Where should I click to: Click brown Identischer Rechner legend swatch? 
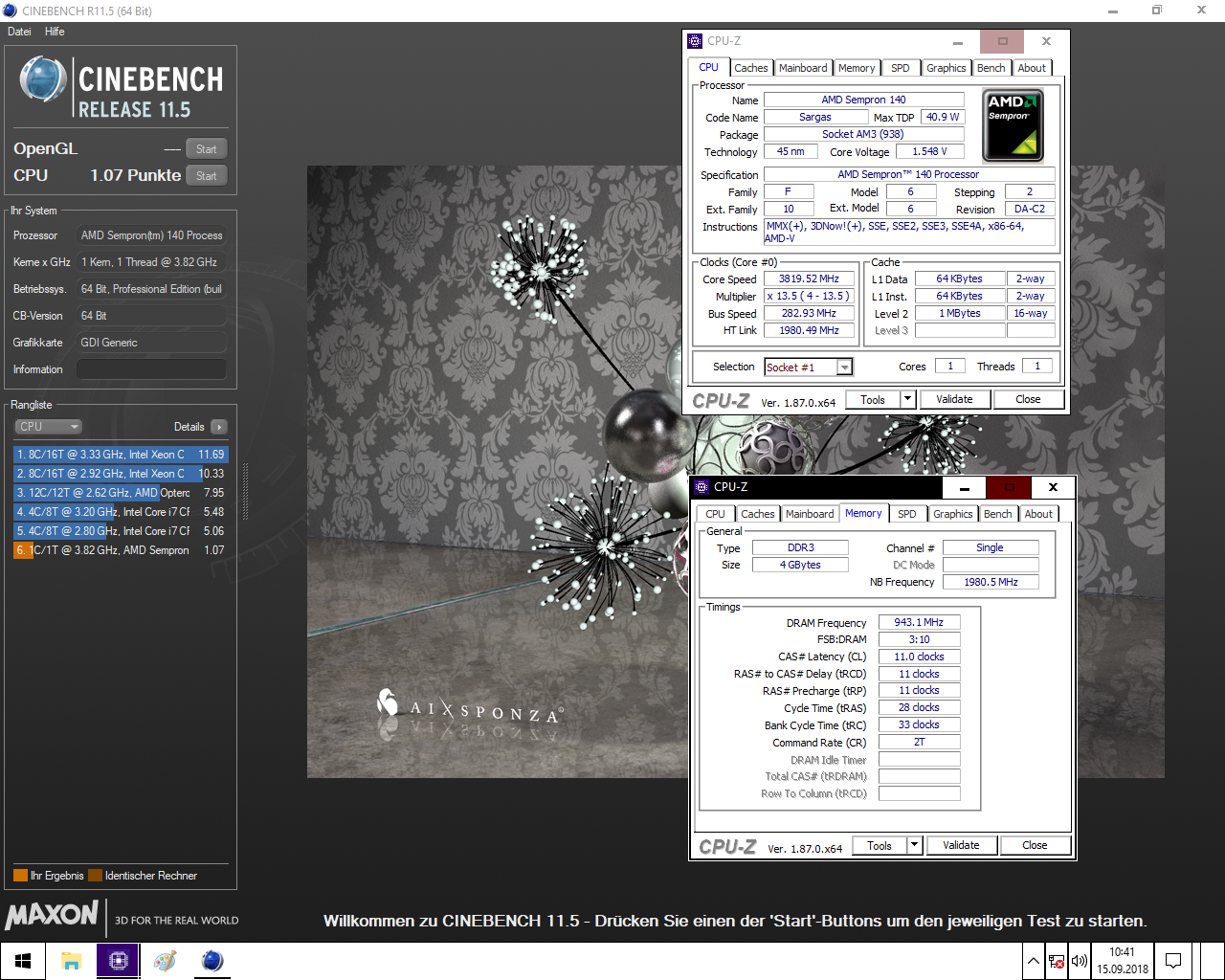[x=95, y=876]
